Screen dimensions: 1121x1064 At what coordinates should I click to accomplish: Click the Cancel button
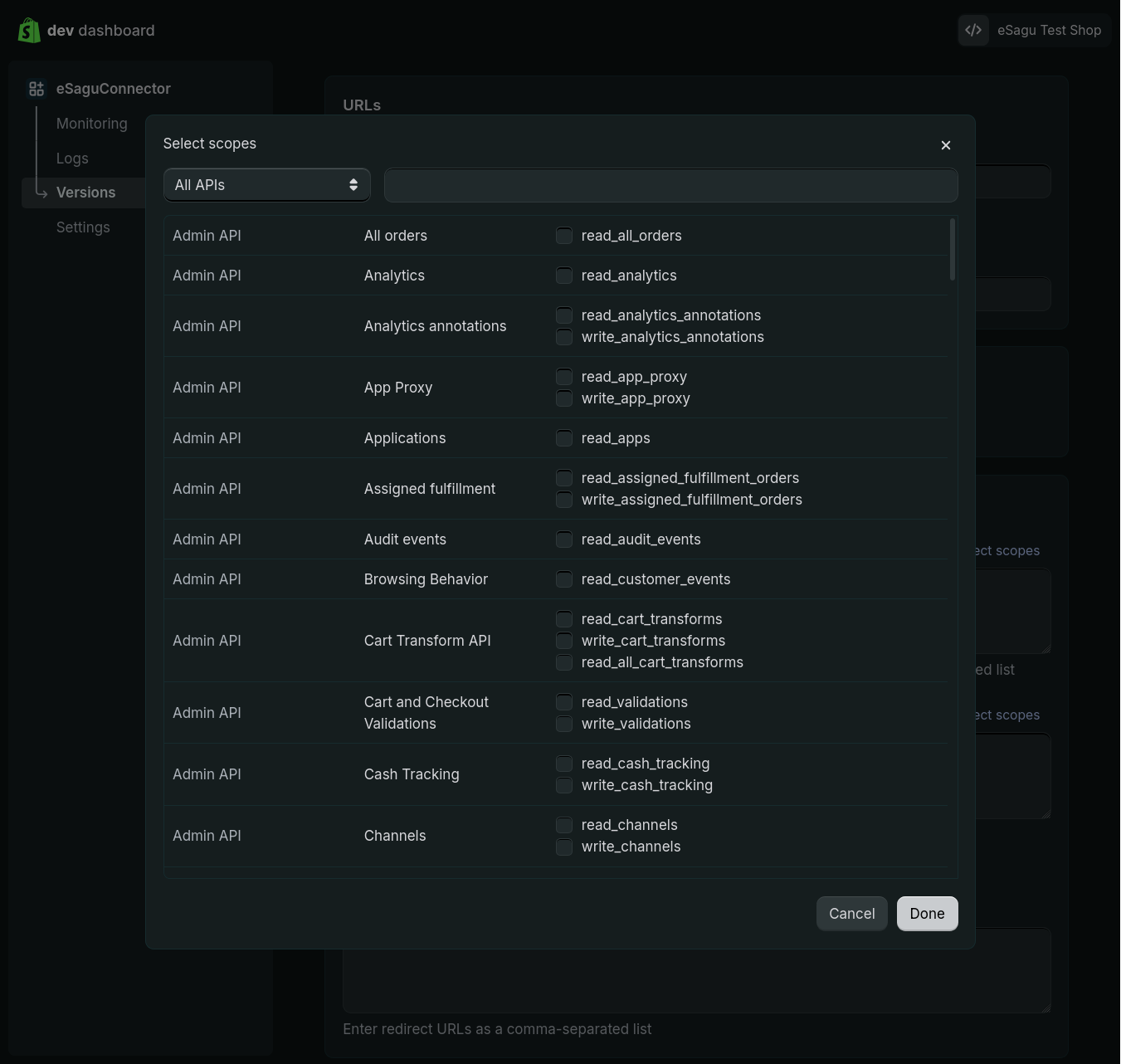[x=852, y=914]
